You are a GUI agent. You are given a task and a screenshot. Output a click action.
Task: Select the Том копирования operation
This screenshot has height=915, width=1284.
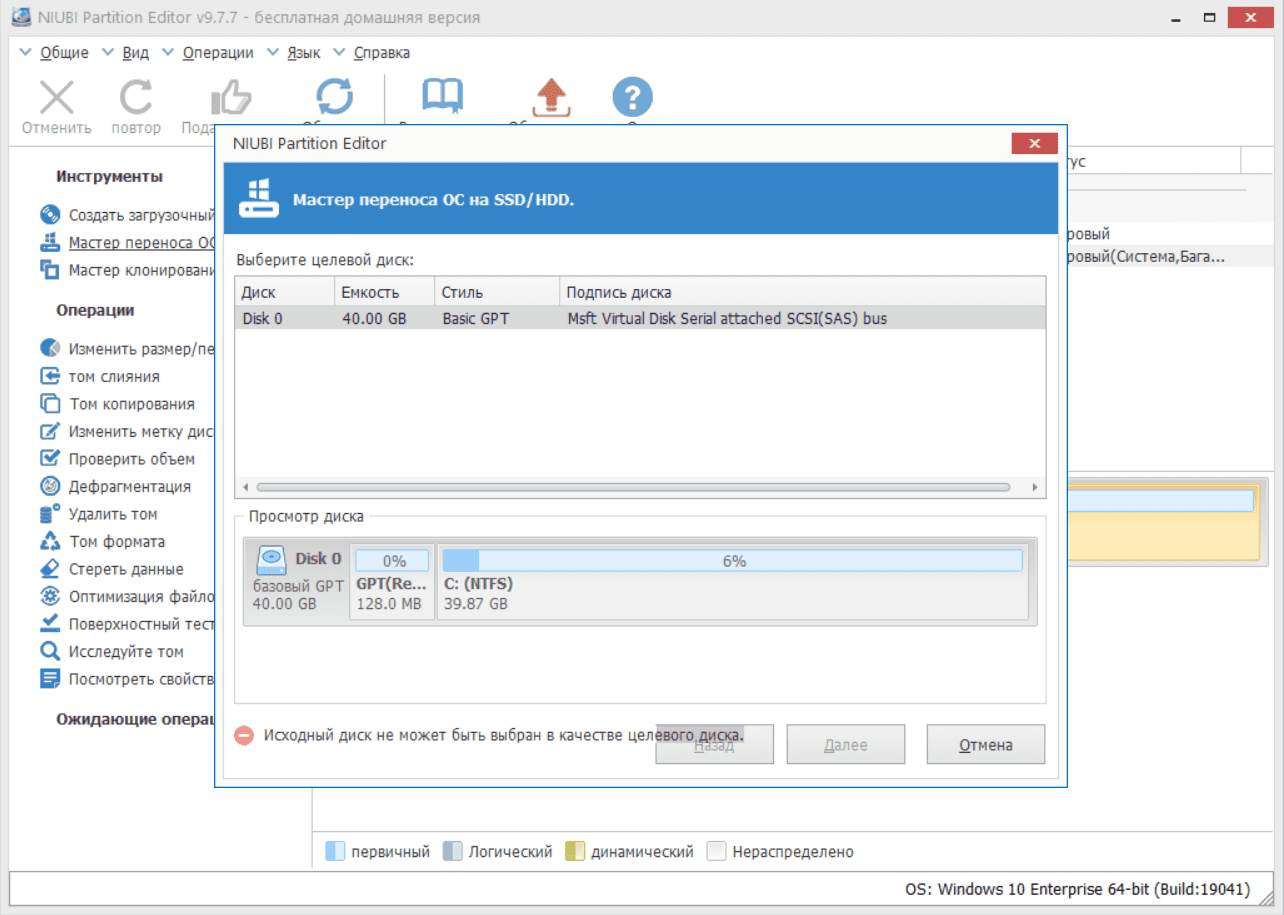point(132,404)
